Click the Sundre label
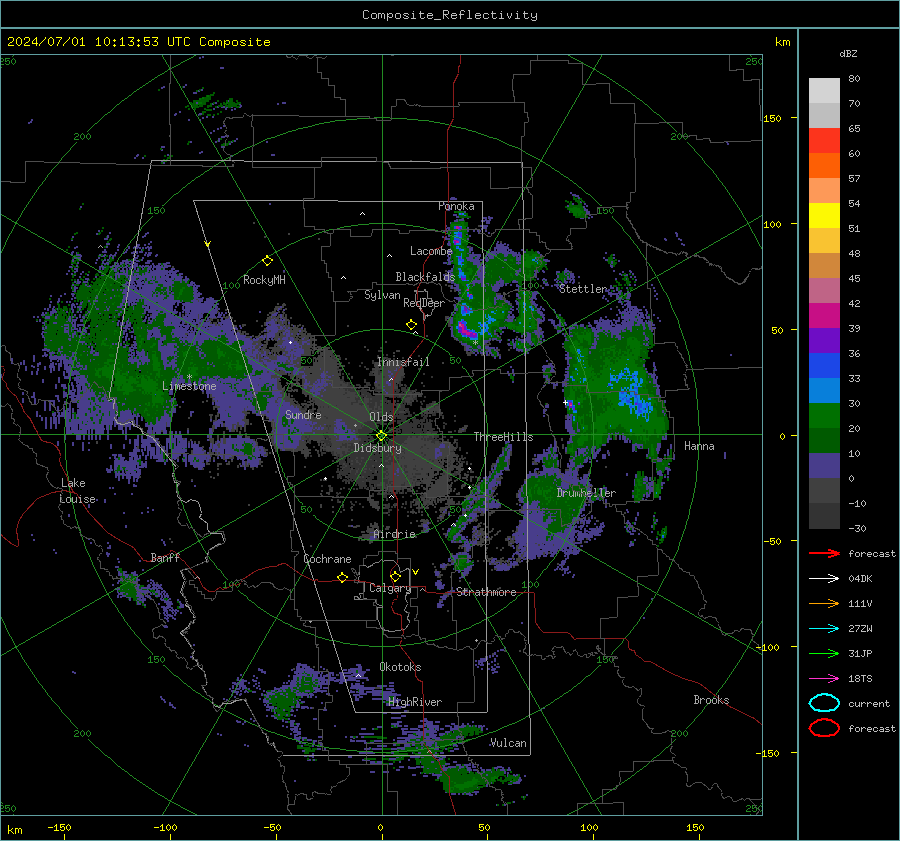 (303, 414)
